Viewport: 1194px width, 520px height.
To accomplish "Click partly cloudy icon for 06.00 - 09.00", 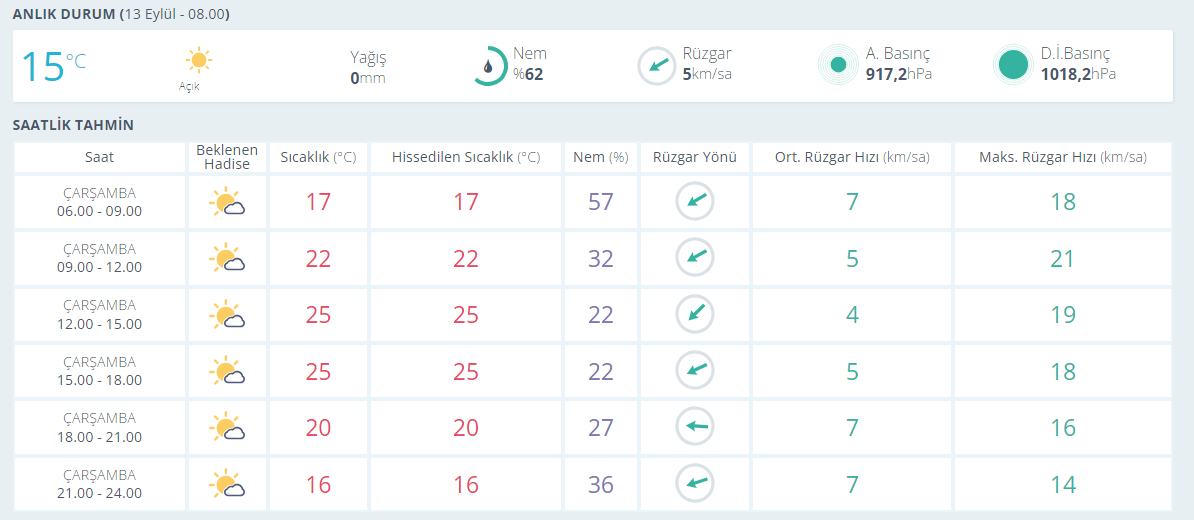I will pos(226,203).
